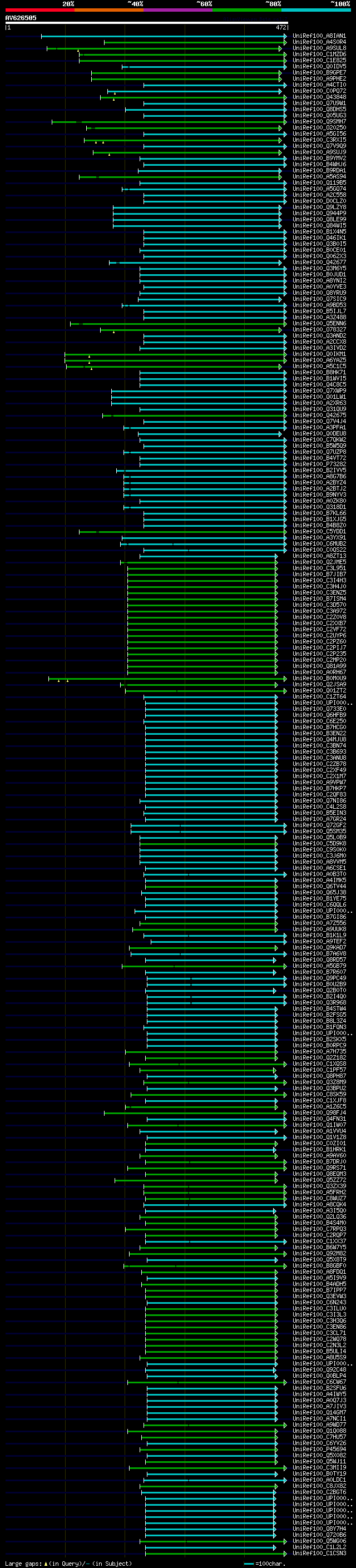Click the query name AV626505
The image size is (356, 1568).
coord(21,18)
